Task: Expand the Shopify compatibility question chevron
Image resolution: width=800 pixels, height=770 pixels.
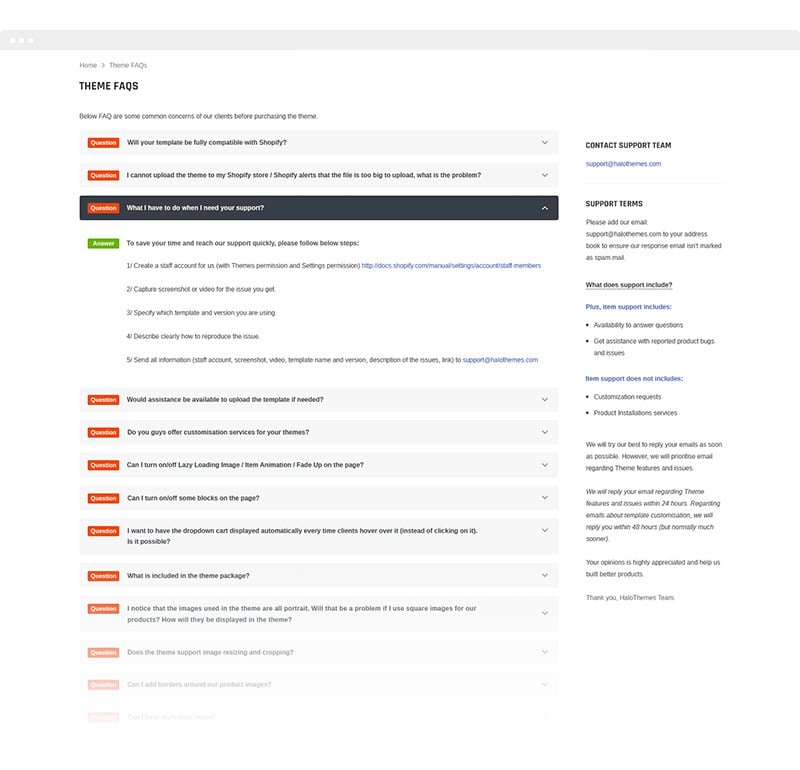Action: pos(544,143)
